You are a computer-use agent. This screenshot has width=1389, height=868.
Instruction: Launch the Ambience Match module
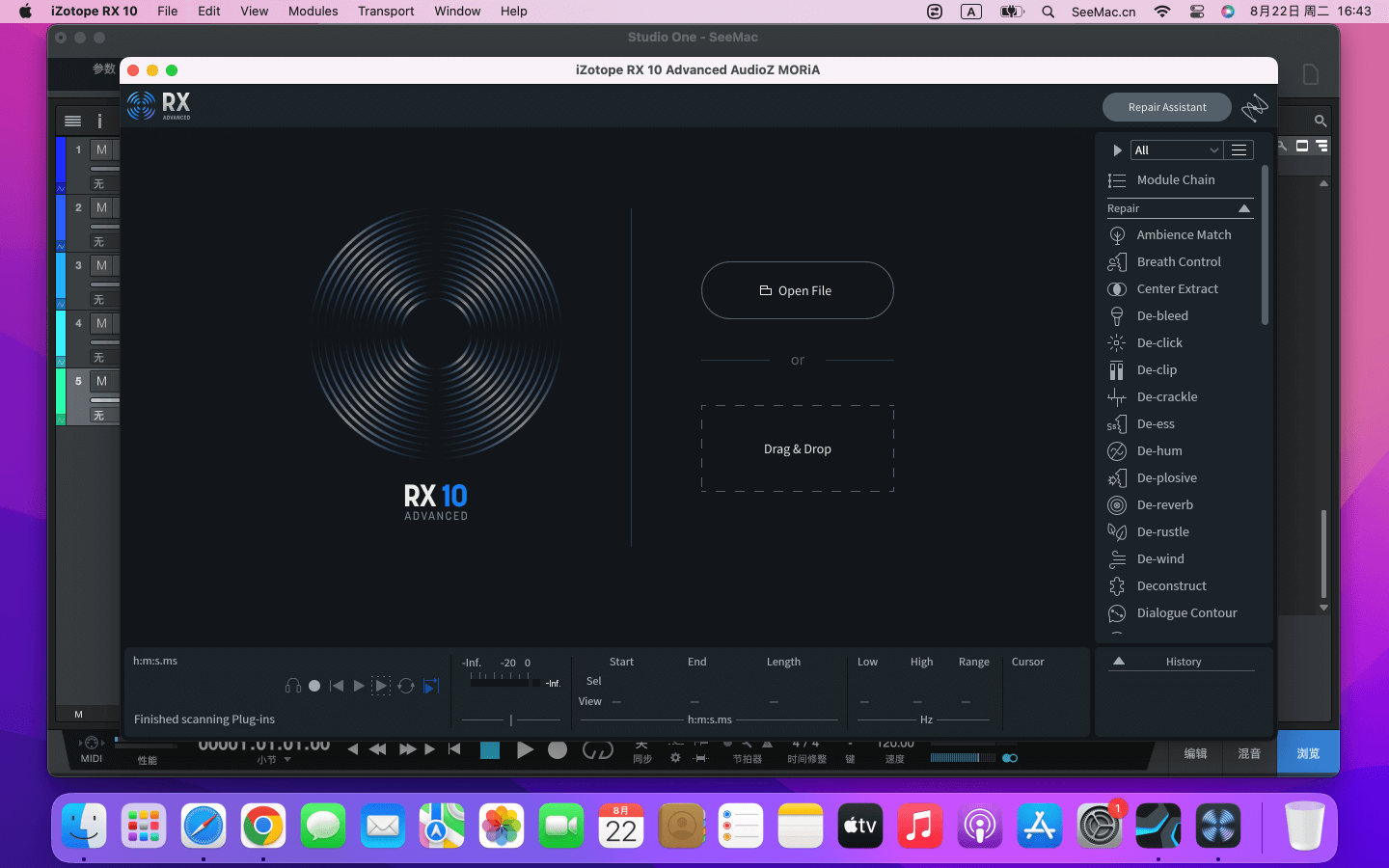point(1183,234)
